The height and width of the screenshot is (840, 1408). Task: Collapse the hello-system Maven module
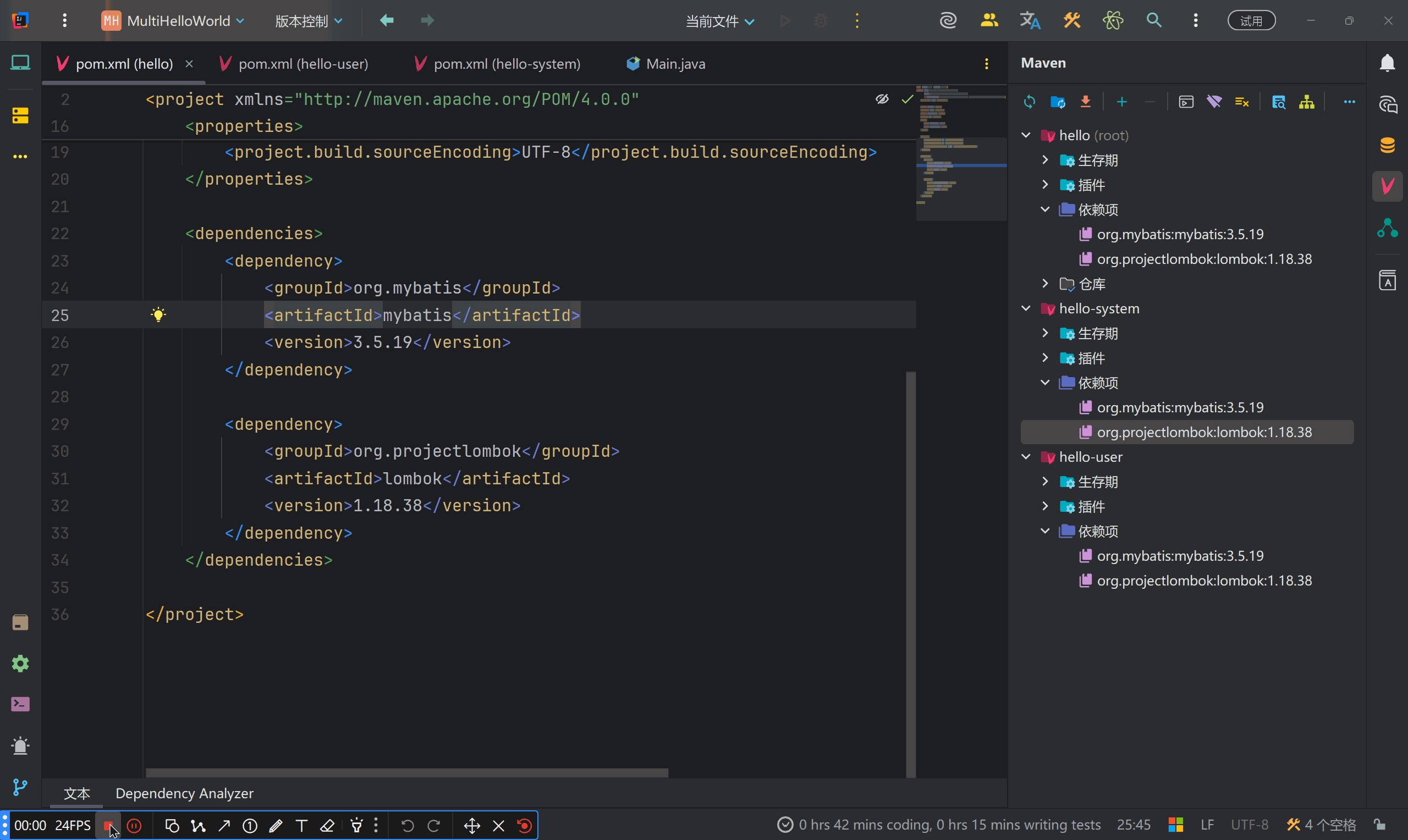[1026, 308]
